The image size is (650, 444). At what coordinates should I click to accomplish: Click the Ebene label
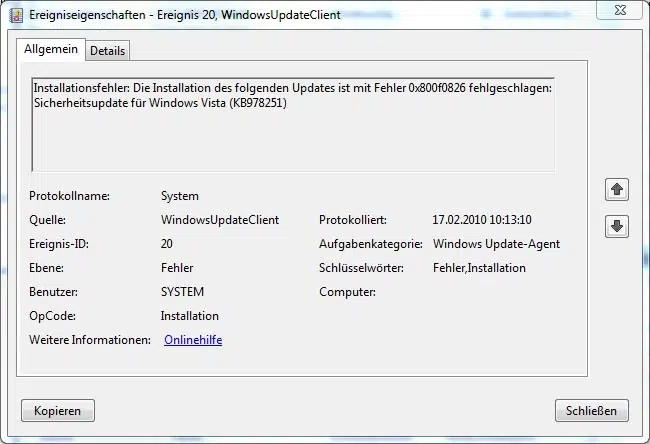point(46,268)
